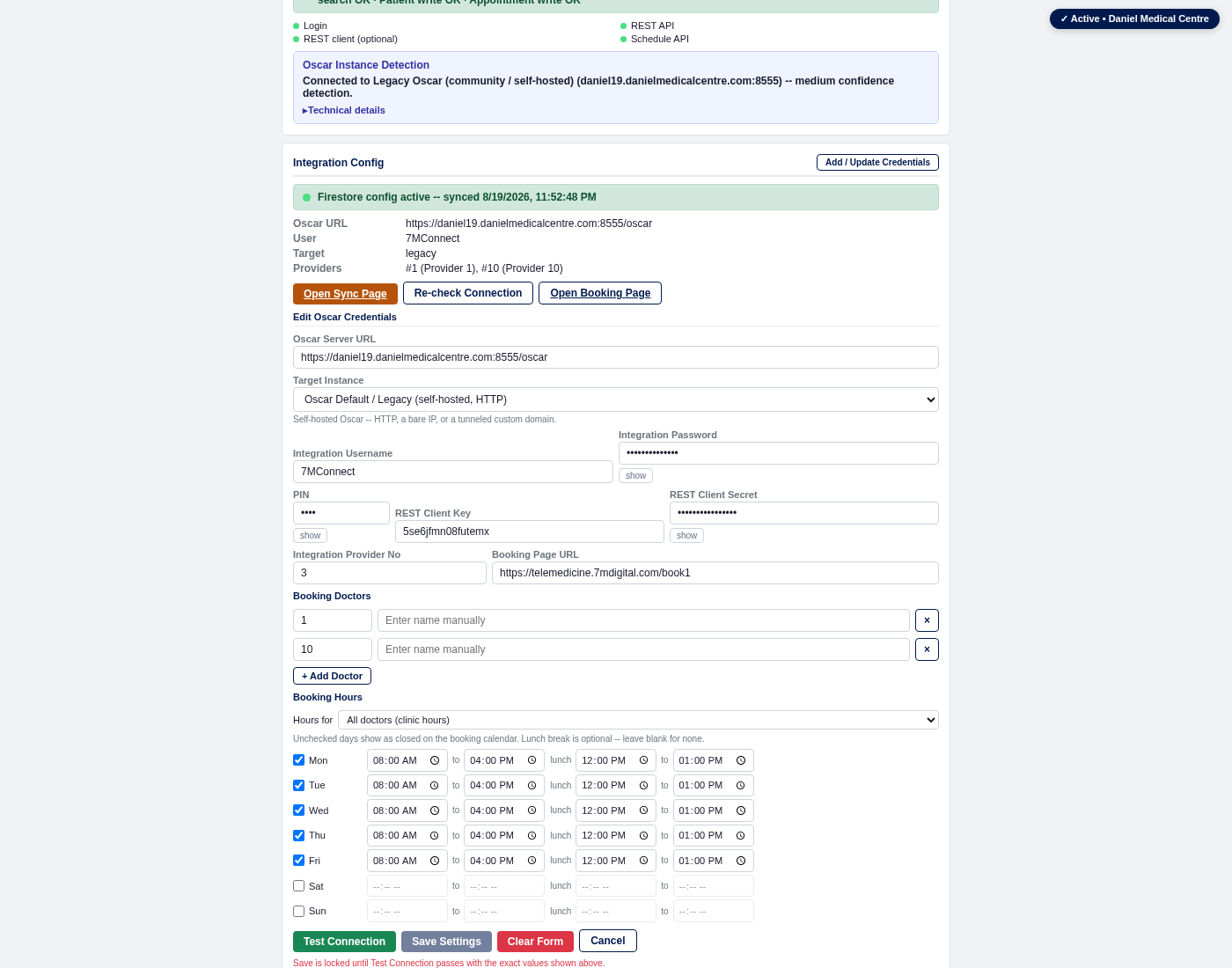Focus the REST Client Key field
This screenshot has height=968, width=1232.
pos(530,532)
